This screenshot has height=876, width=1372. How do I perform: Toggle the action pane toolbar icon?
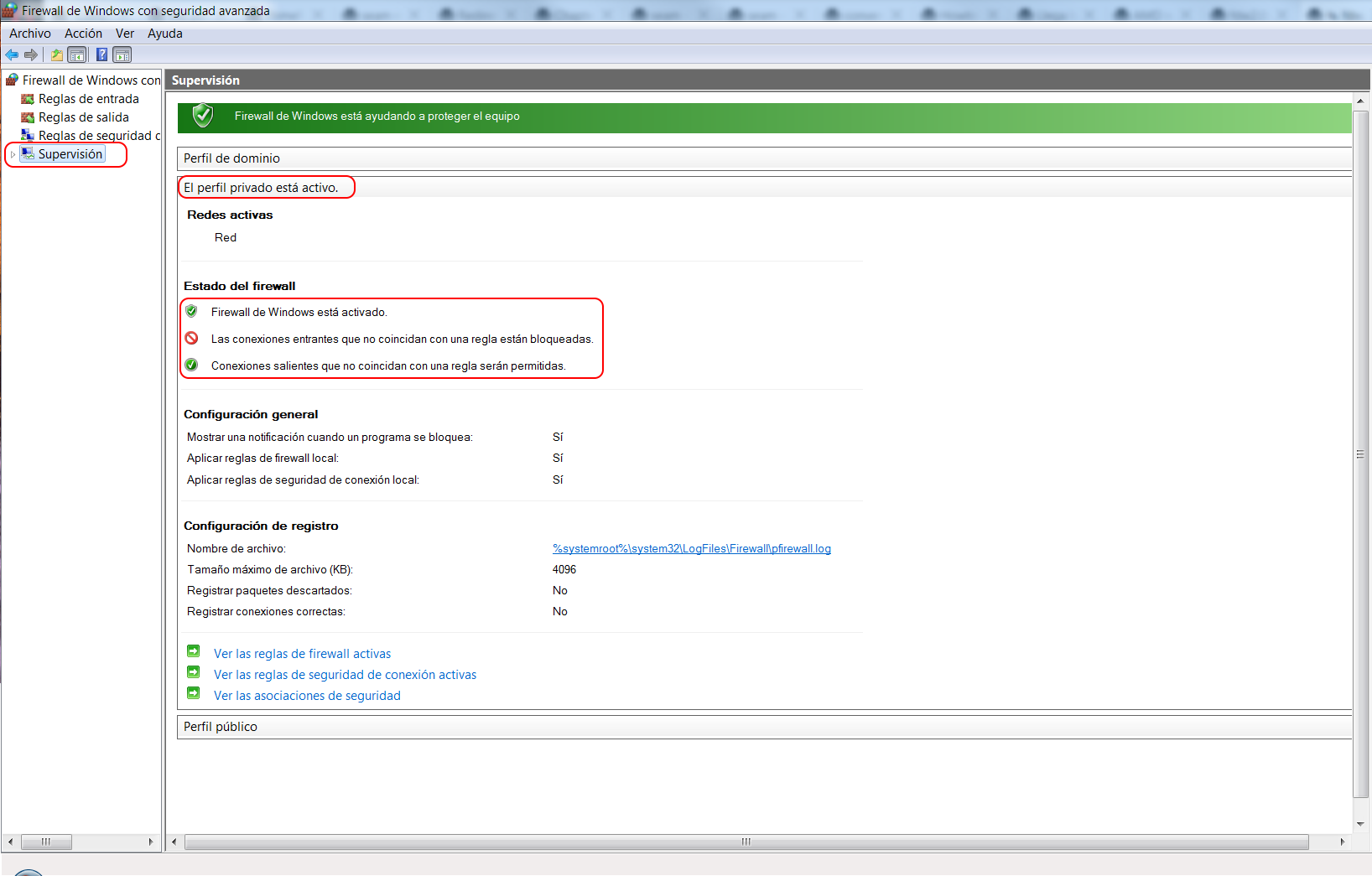[x=122, y=54]
